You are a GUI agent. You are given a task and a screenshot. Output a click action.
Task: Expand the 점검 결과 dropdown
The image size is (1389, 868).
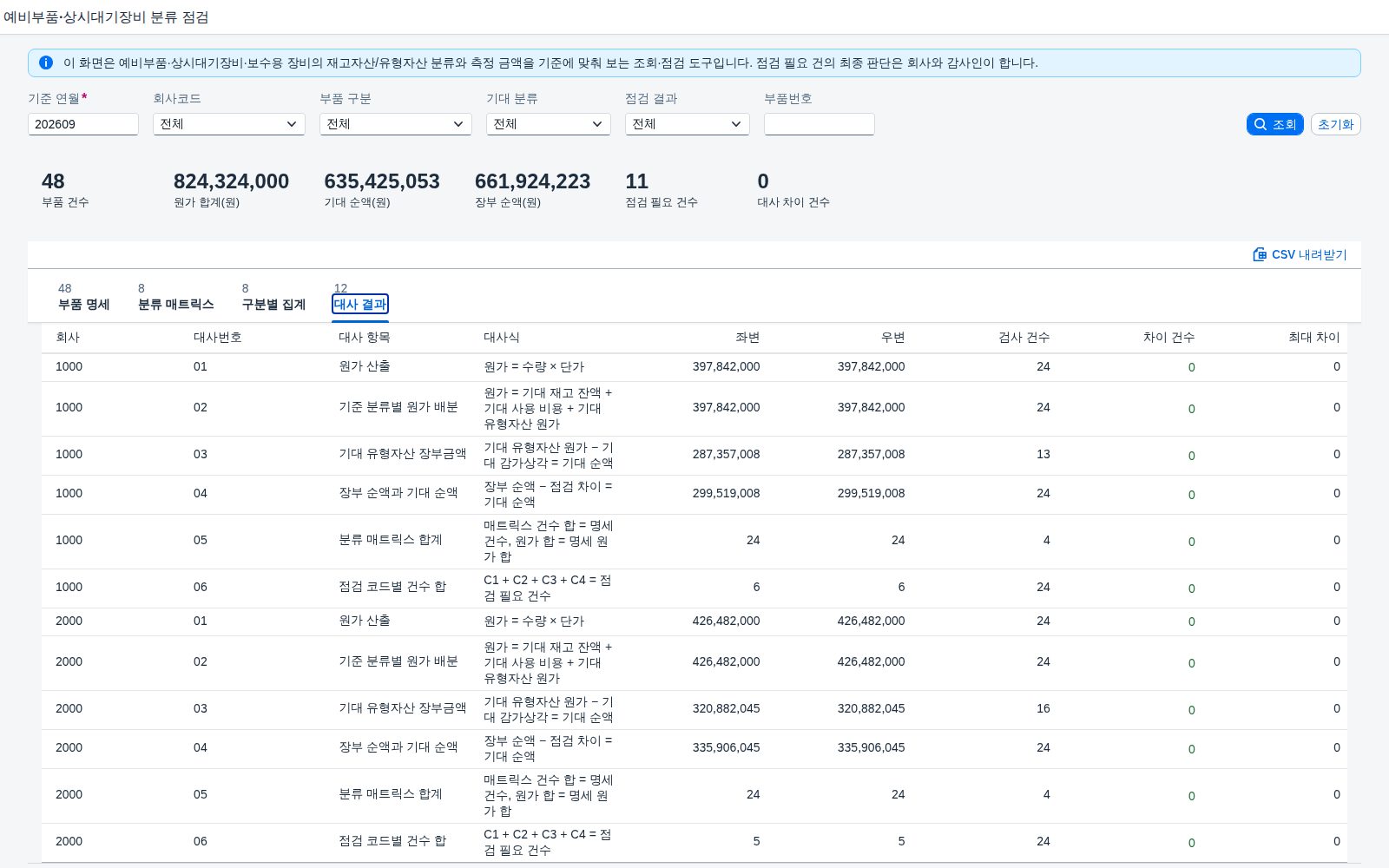[x=688, y=124]
